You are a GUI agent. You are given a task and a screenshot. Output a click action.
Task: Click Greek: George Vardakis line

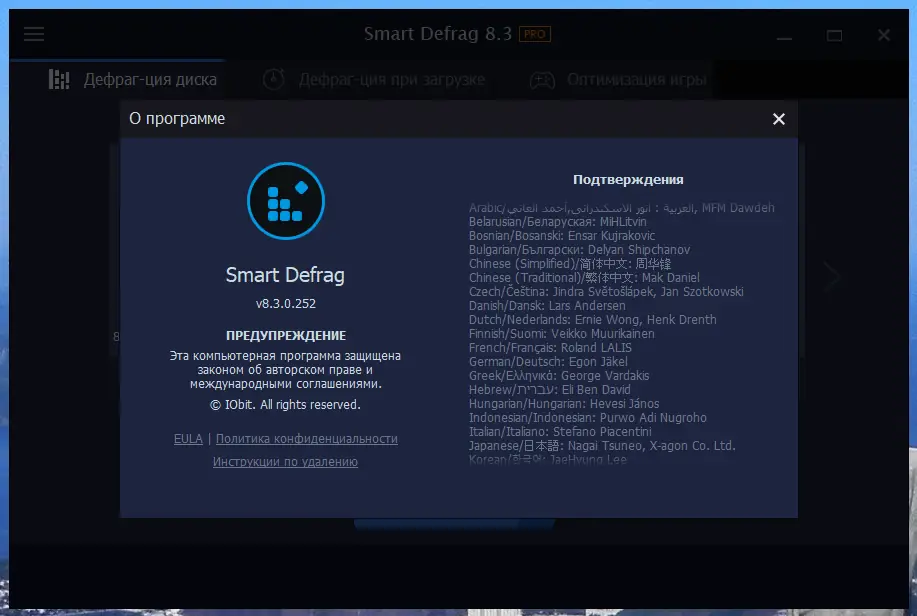(x=559, y=376)
